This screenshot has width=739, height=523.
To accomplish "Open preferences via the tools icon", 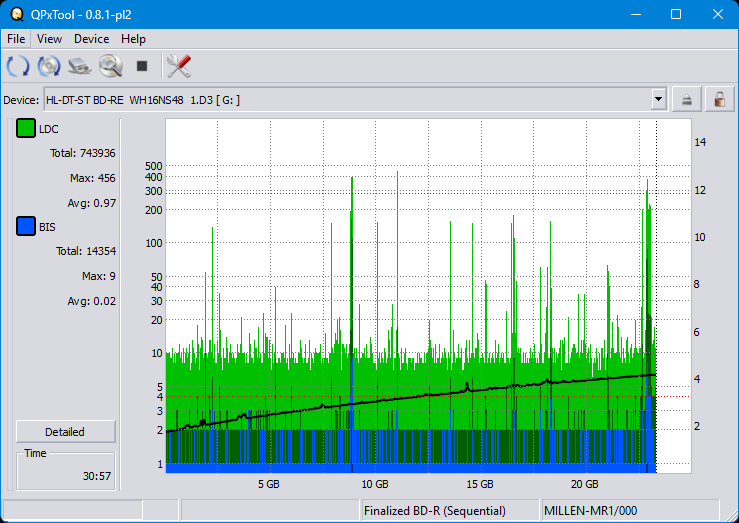I will pos(179,67).
